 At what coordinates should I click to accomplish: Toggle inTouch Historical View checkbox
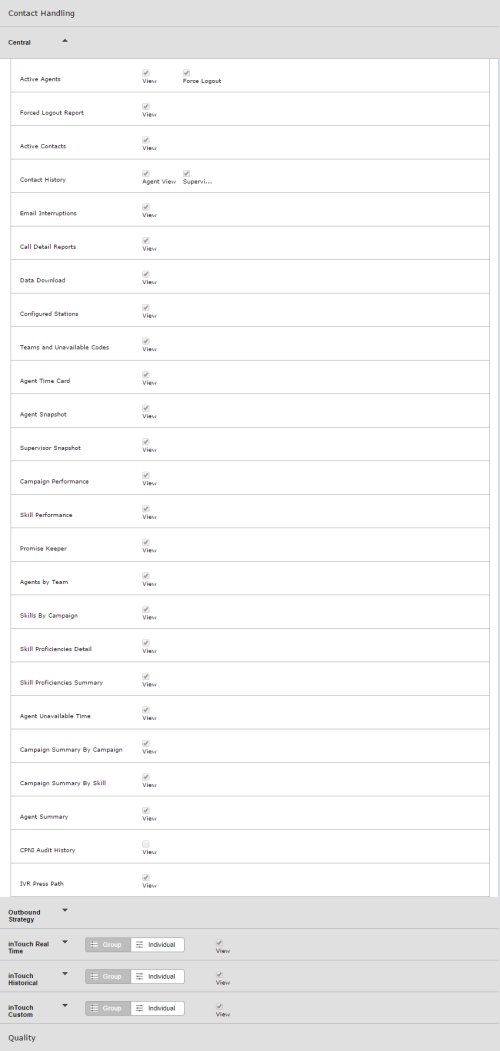[219, 975]
